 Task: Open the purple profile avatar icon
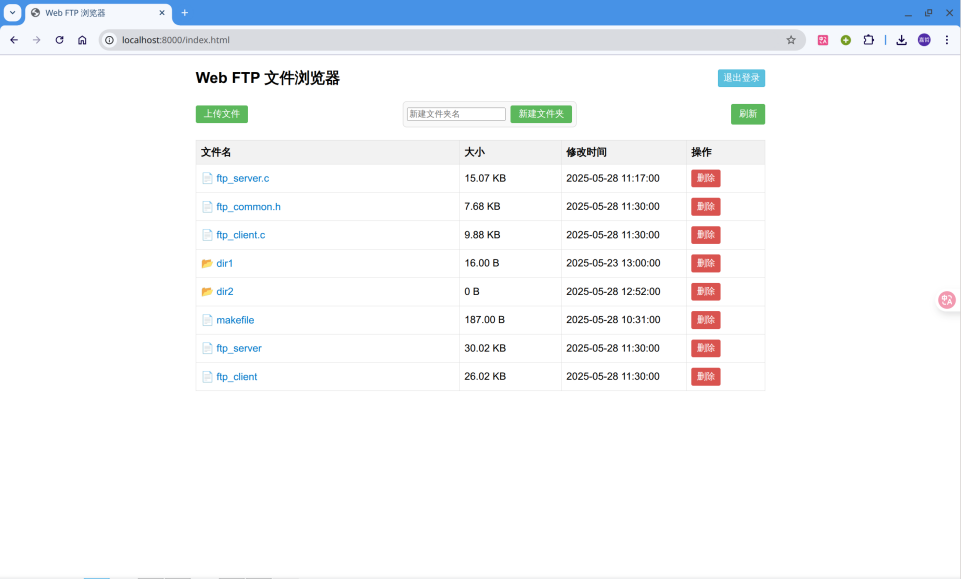[925, 40]
